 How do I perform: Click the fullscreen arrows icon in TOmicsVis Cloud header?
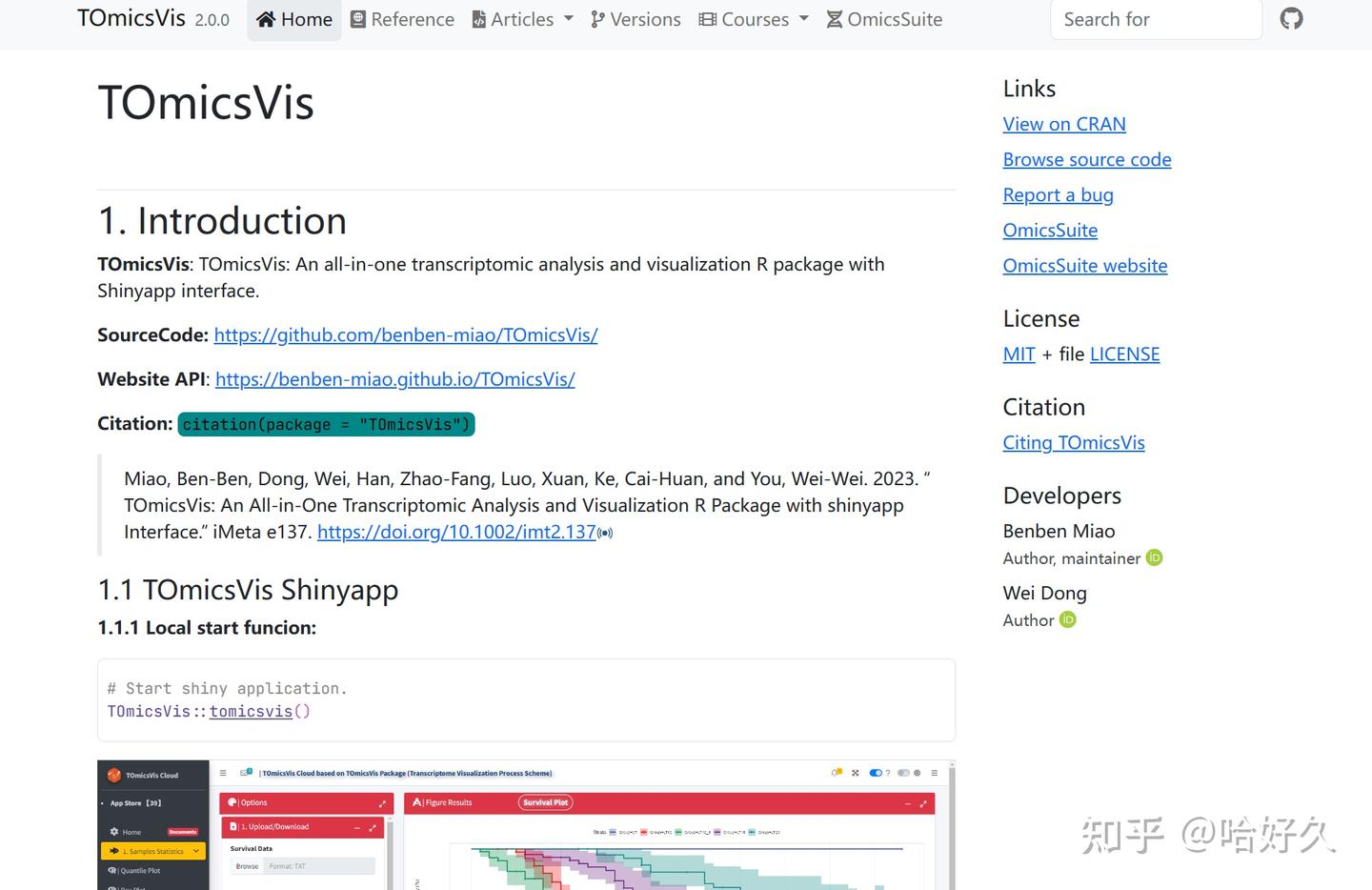point(855,773)
